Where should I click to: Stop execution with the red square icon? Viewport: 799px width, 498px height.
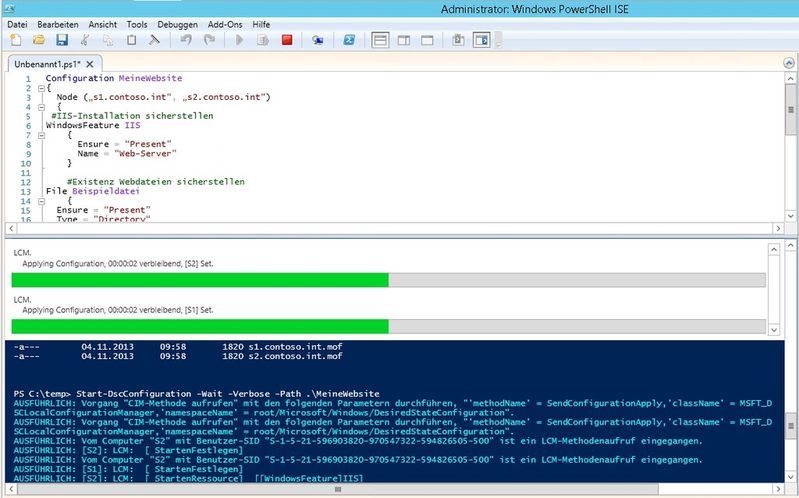point(286,40)
